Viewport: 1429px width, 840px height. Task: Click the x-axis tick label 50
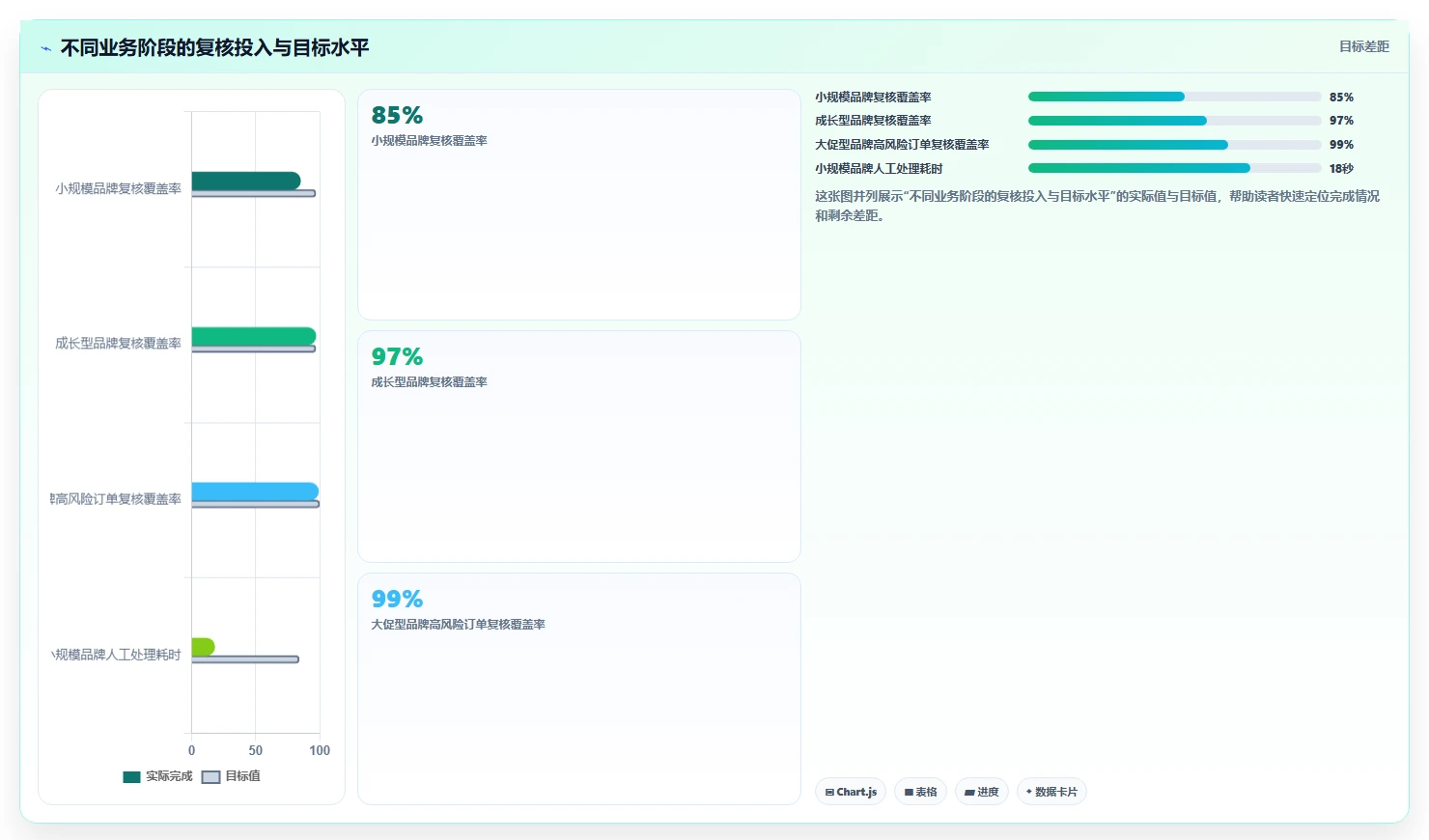pos(255,750)
